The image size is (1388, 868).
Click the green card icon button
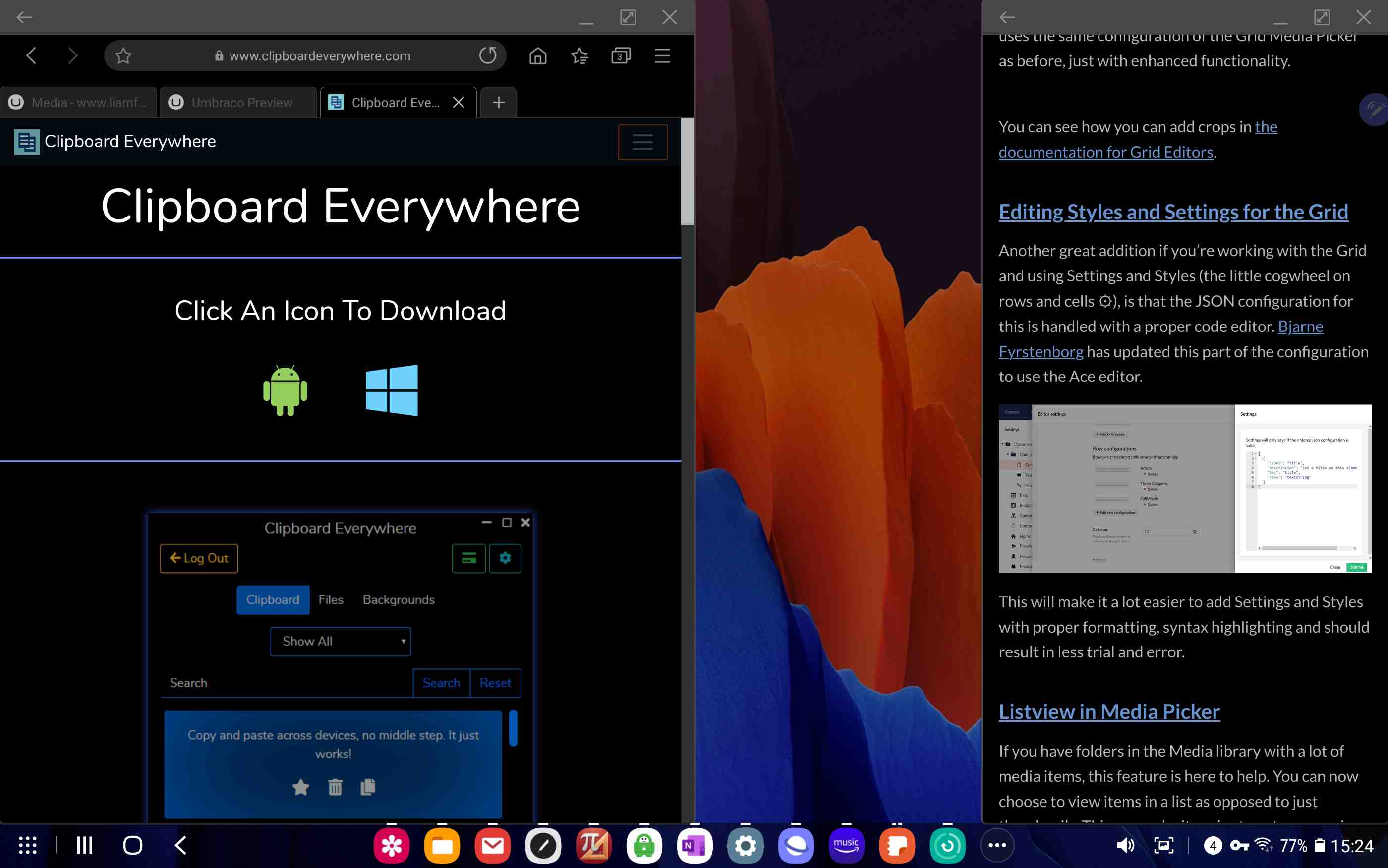[468, 558]
